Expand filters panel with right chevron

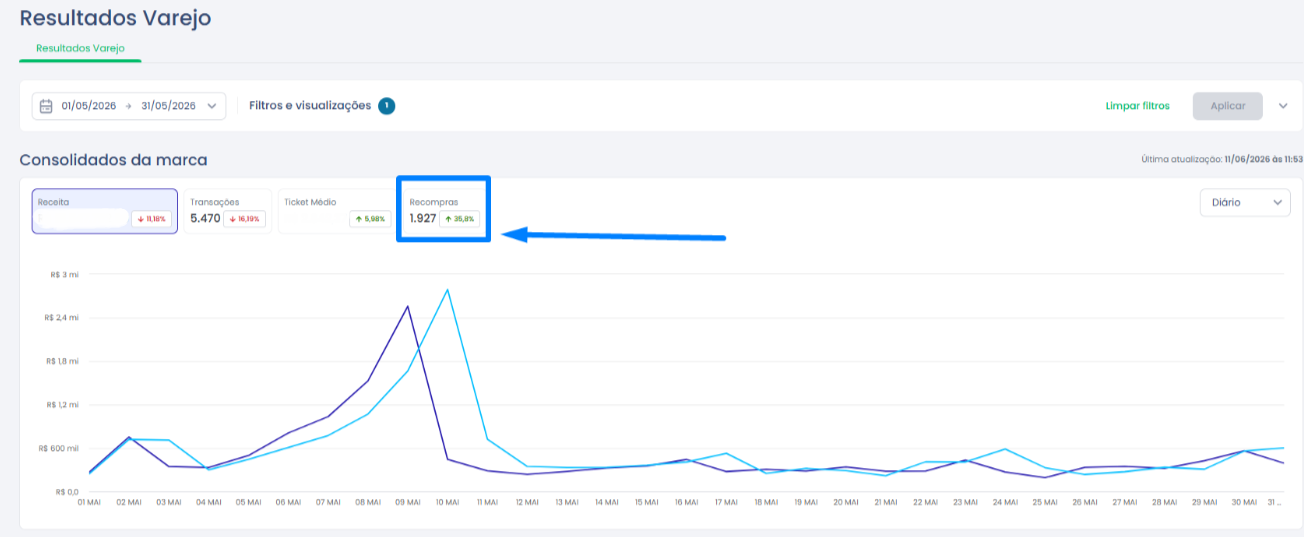(x=1283, y=106)
